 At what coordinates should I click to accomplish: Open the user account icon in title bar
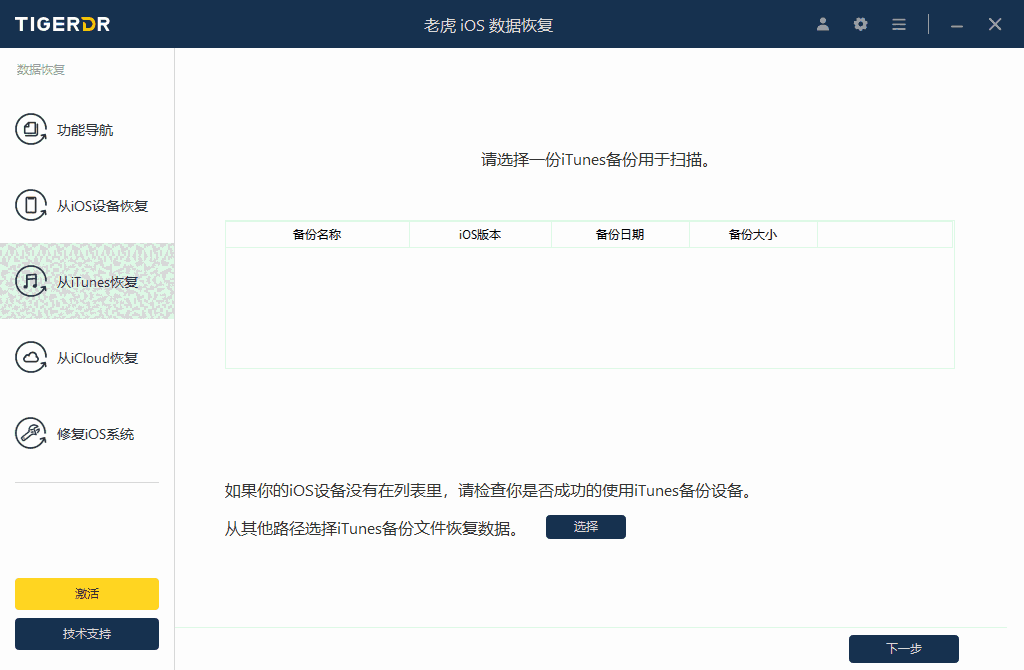pos(822,24)
